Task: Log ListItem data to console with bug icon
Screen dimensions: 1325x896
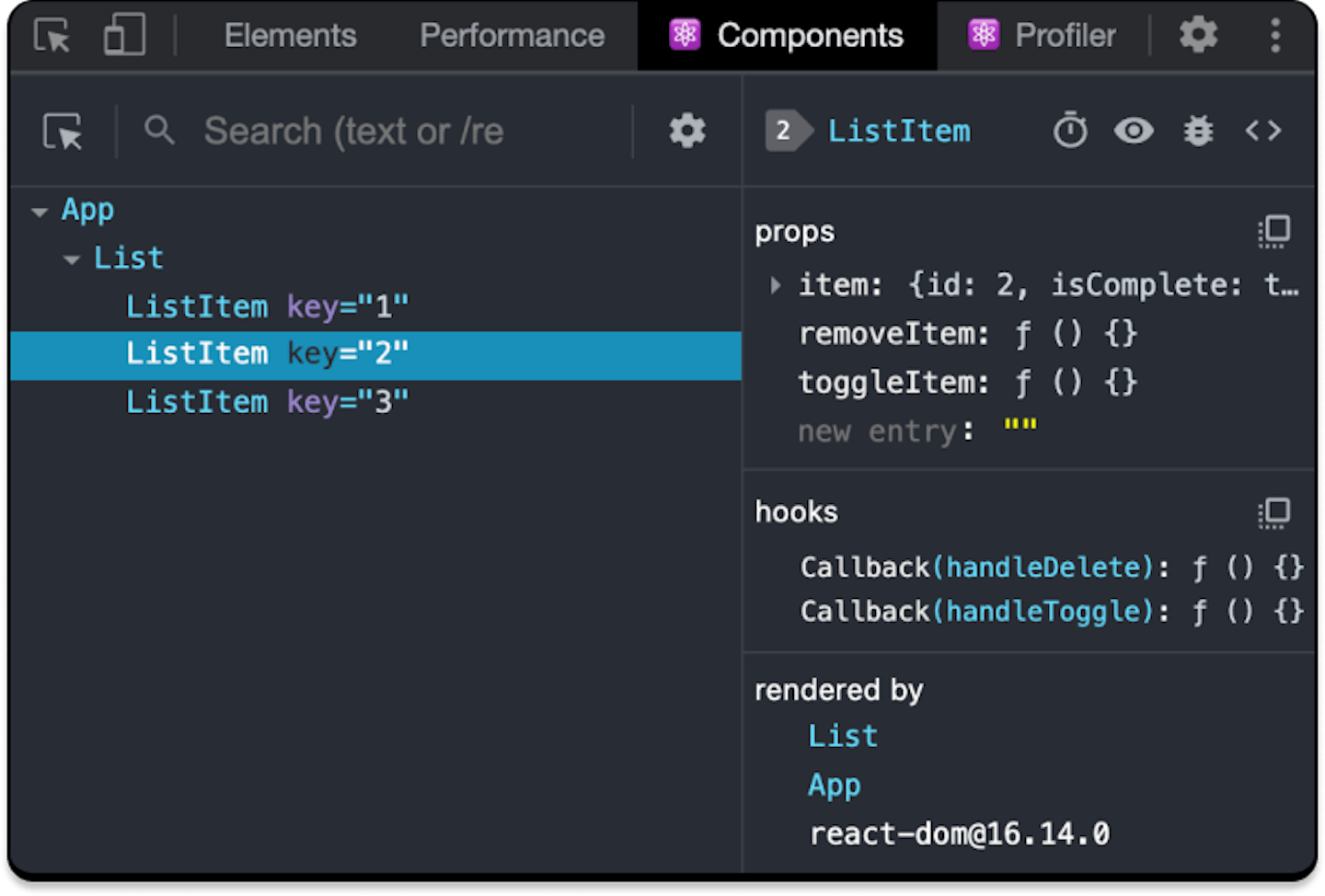Action: 1198,131
